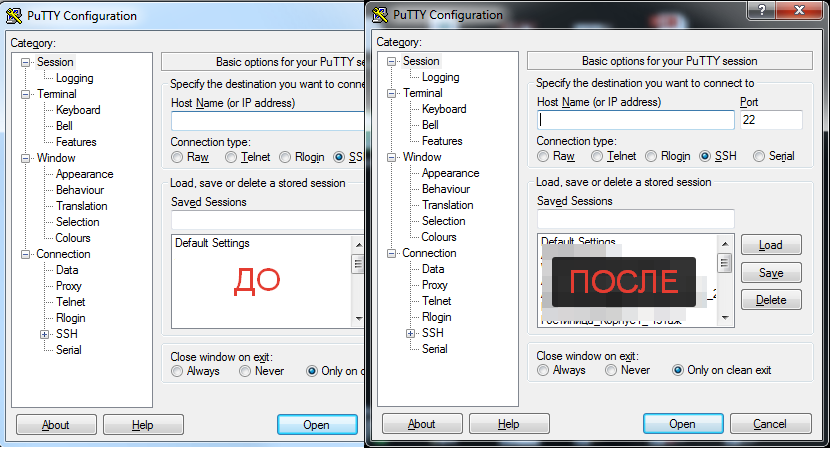Viewport: 830px width, 449px height.
Task: Open Proxy settings in right tree
Action: coord(435,285)
